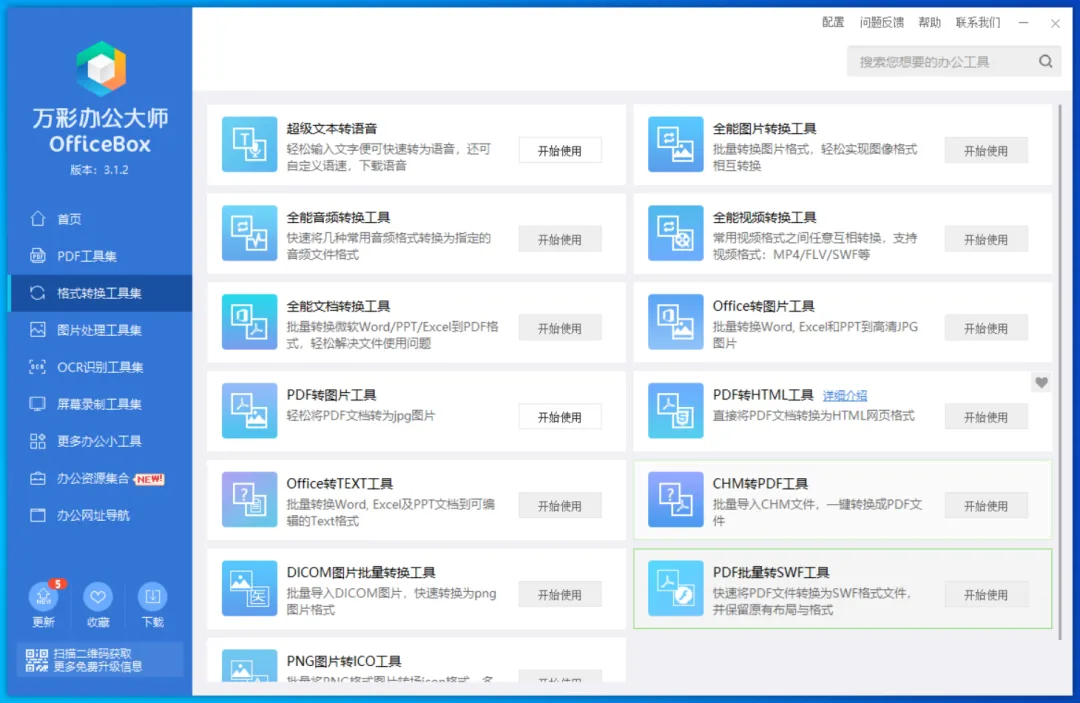Click the 万彩办公大师 application title
1080x703 pixels.
[100, 118]
